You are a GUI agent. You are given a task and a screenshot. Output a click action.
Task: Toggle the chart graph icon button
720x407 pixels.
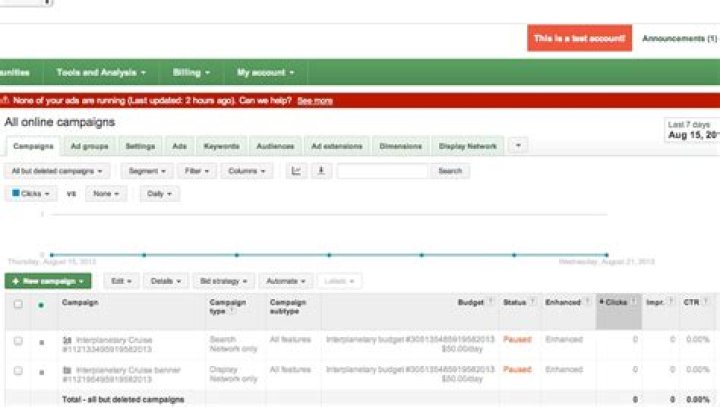click(x=296, y=171)
